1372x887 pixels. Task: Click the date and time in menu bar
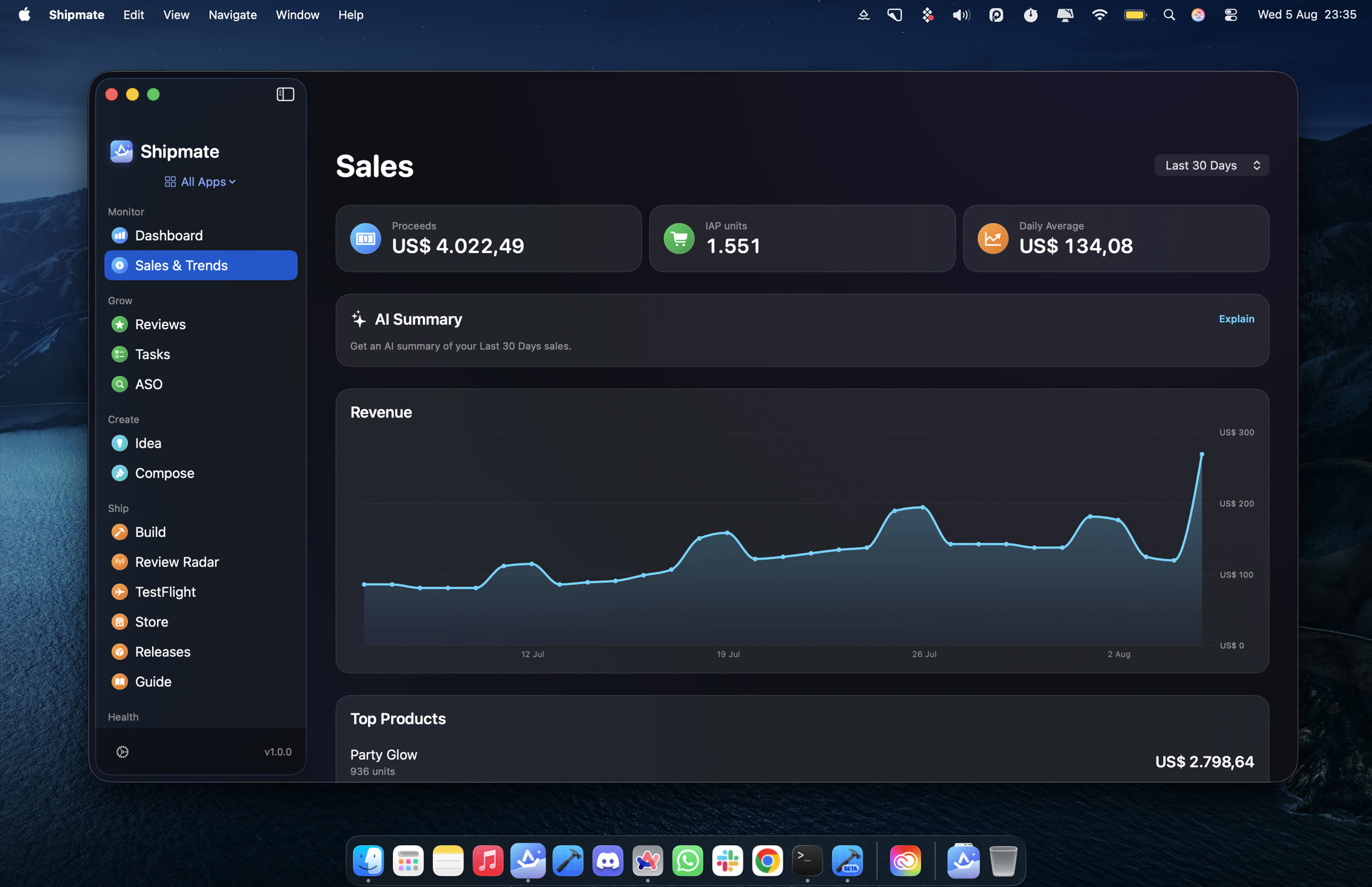pos(1307,14)
